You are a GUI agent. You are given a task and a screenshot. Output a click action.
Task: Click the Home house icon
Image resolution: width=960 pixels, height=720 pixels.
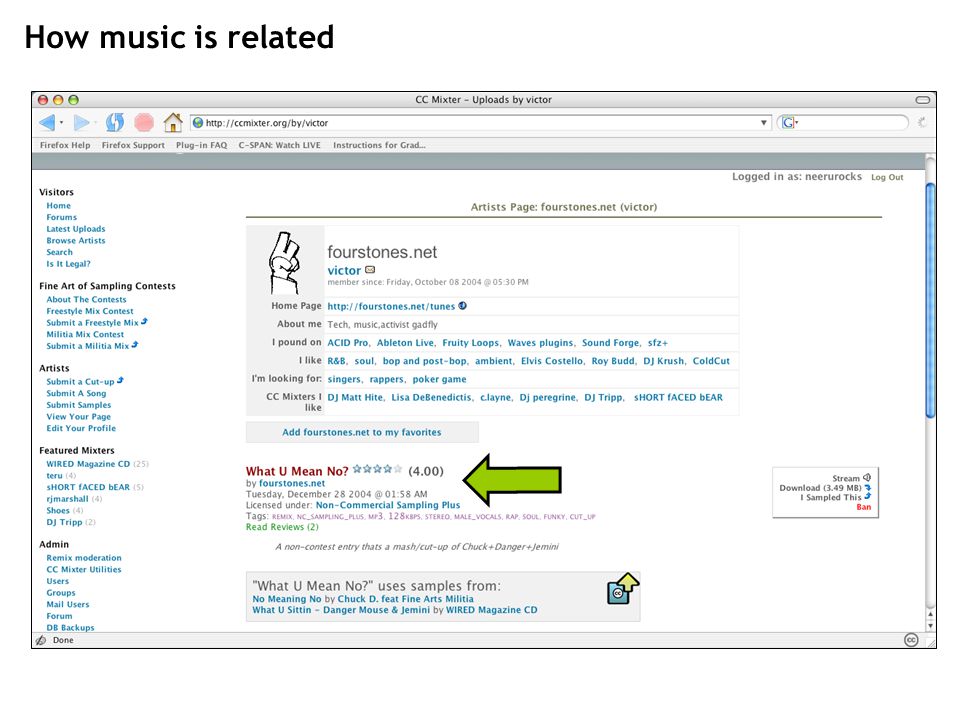click(x=173, y=122)
